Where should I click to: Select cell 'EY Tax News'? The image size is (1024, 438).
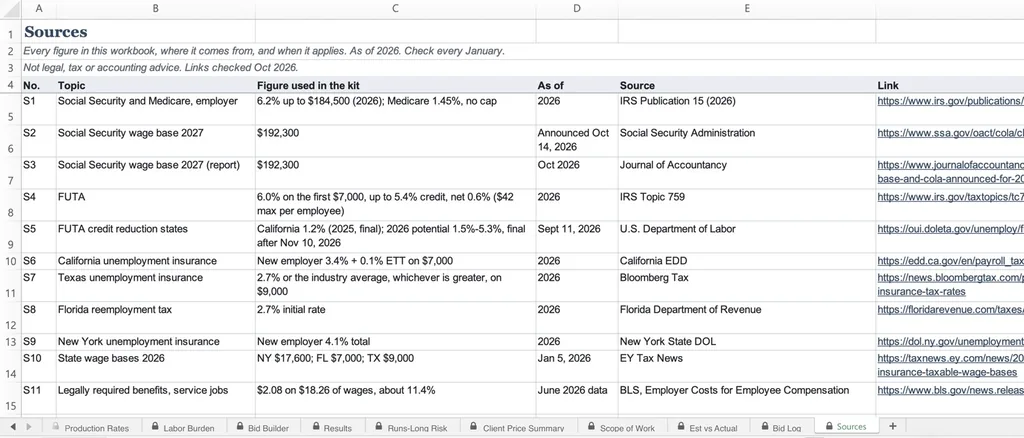click(746, 366)
